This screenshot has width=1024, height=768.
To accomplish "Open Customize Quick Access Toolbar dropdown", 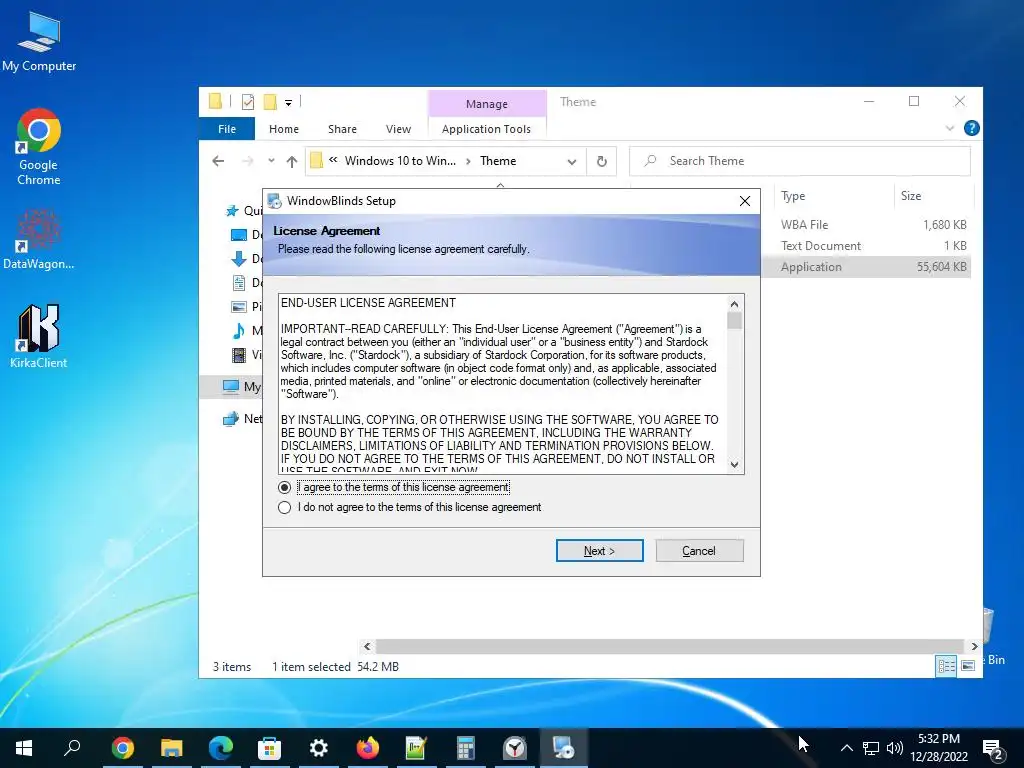I will click(x=288, y=103).
